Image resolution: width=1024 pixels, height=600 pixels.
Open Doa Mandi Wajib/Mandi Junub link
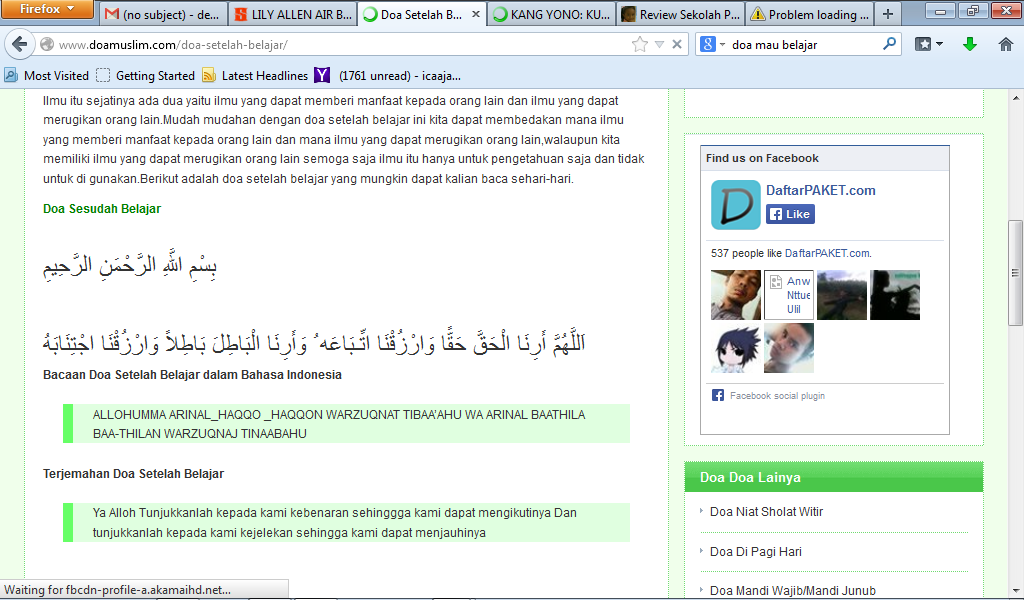[793, 591]
